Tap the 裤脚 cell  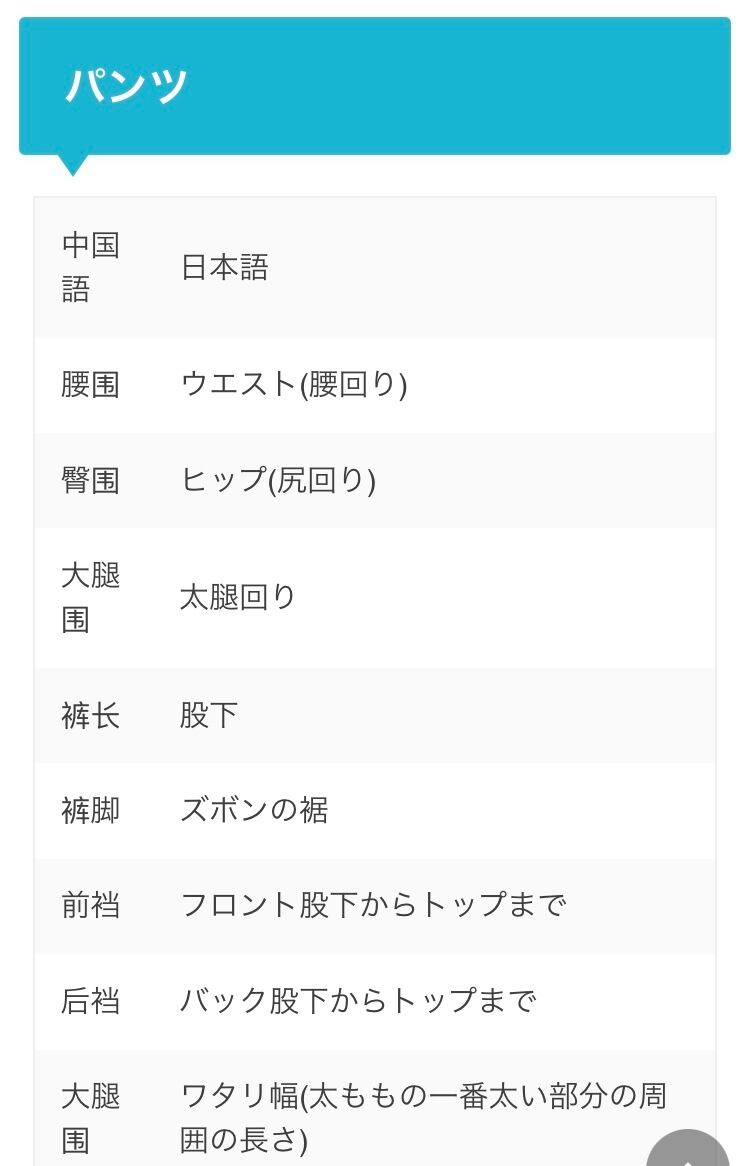tap(90, 810)
